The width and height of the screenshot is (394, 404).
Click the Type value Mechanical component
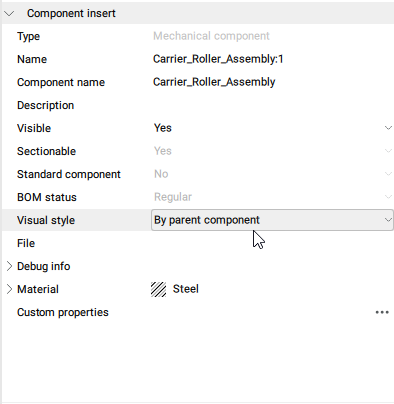click(x=211, y=36)
